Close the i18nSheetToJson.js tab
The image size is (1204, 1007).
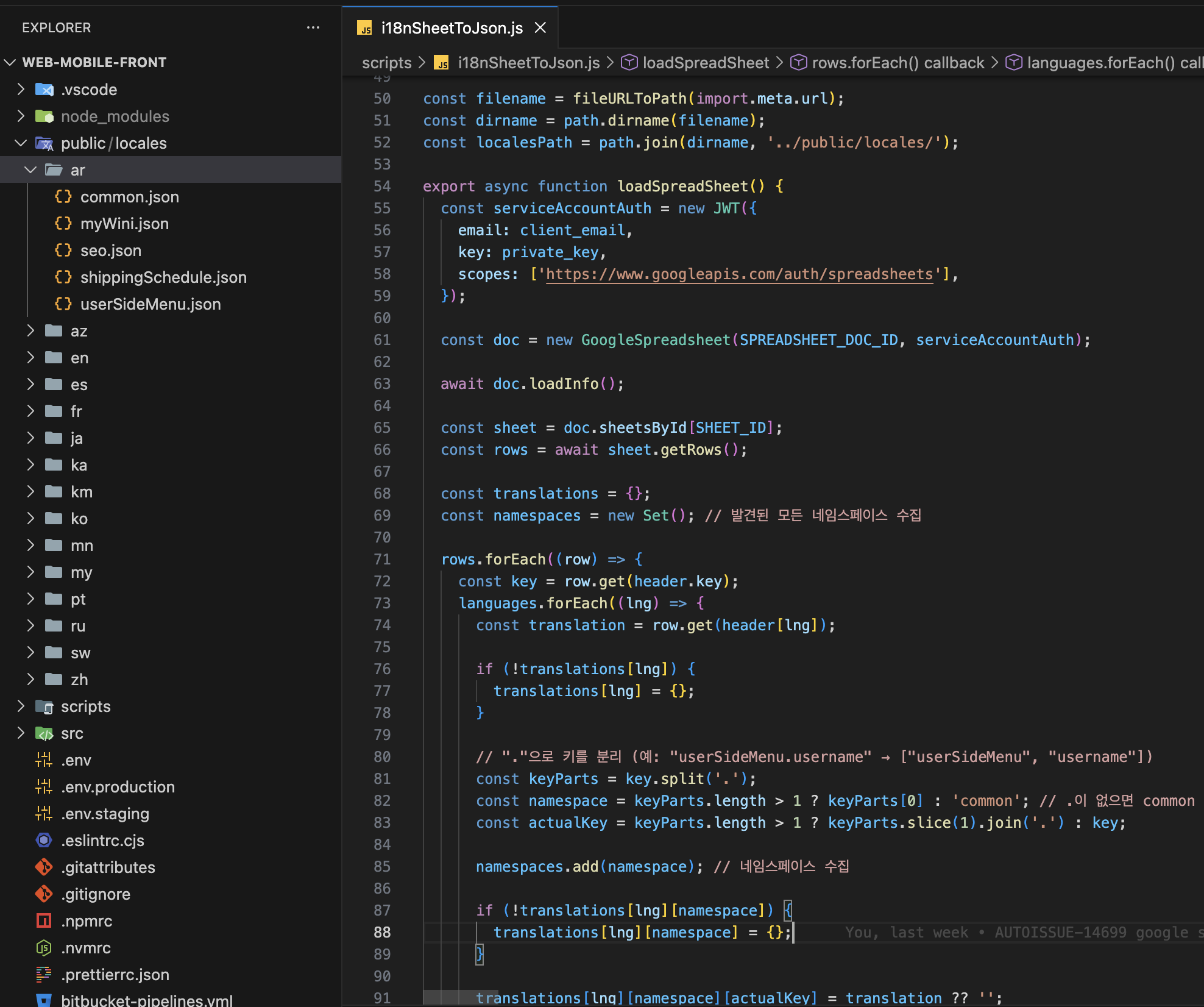[x=540, y=28]
